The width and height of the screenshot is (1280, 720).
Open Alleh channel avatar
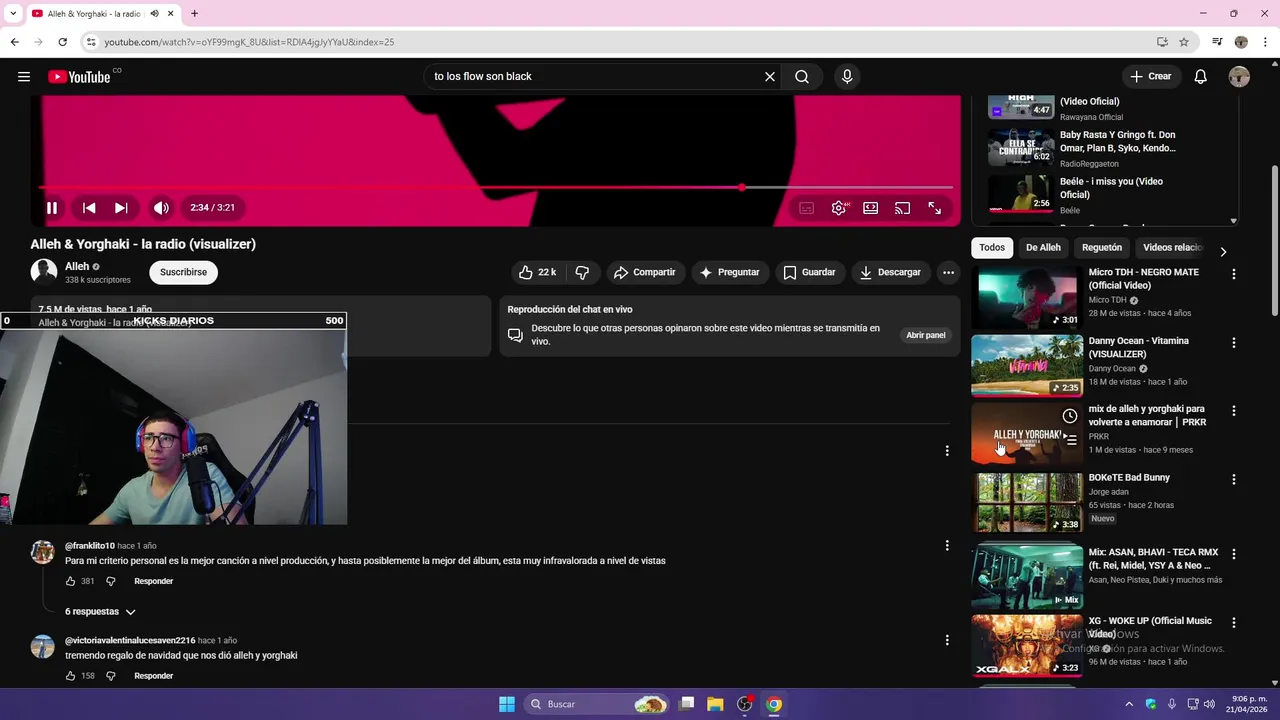tap(44, 272)
